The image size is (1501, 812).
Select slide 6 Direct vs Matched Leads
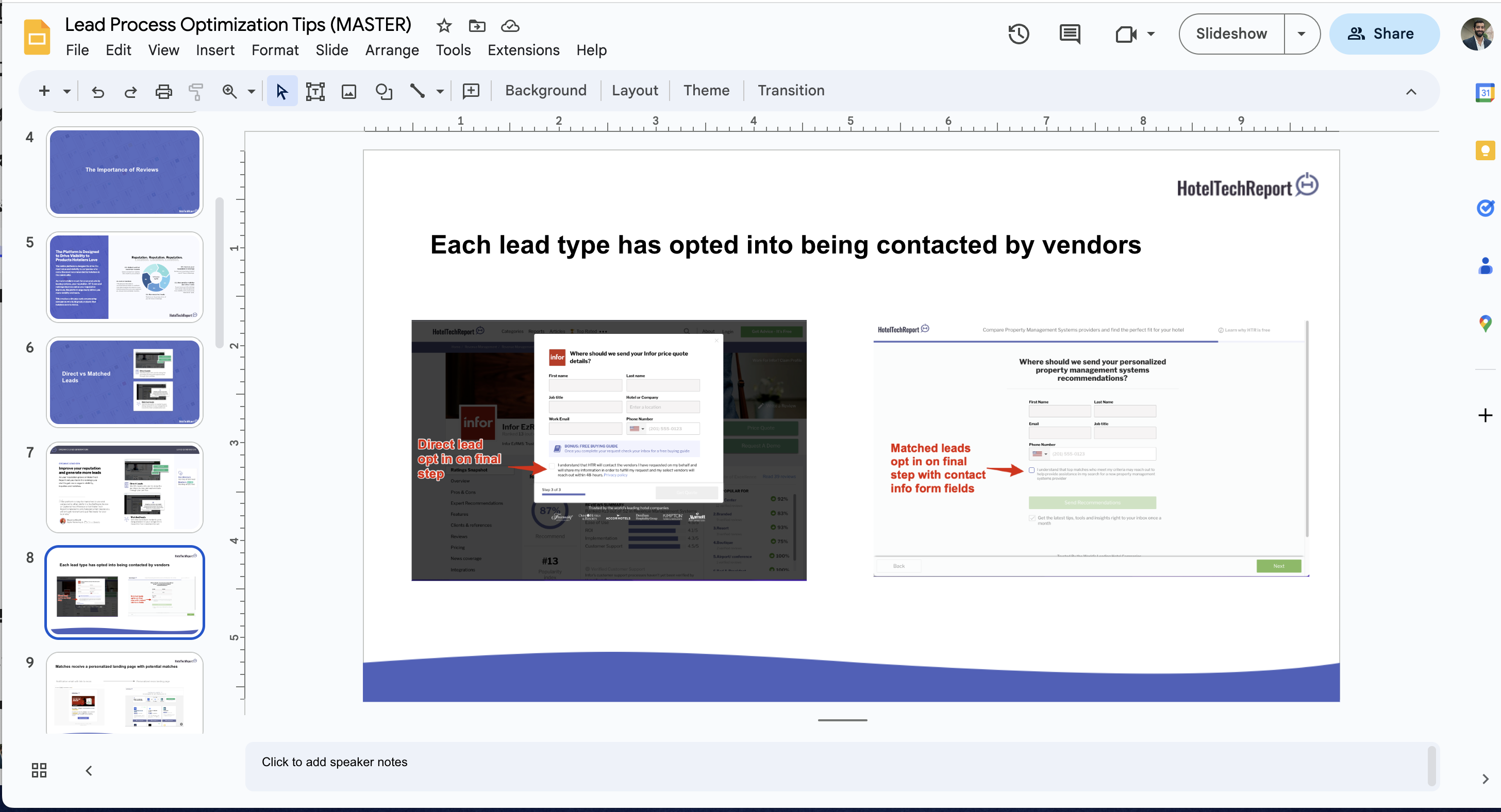125,382
